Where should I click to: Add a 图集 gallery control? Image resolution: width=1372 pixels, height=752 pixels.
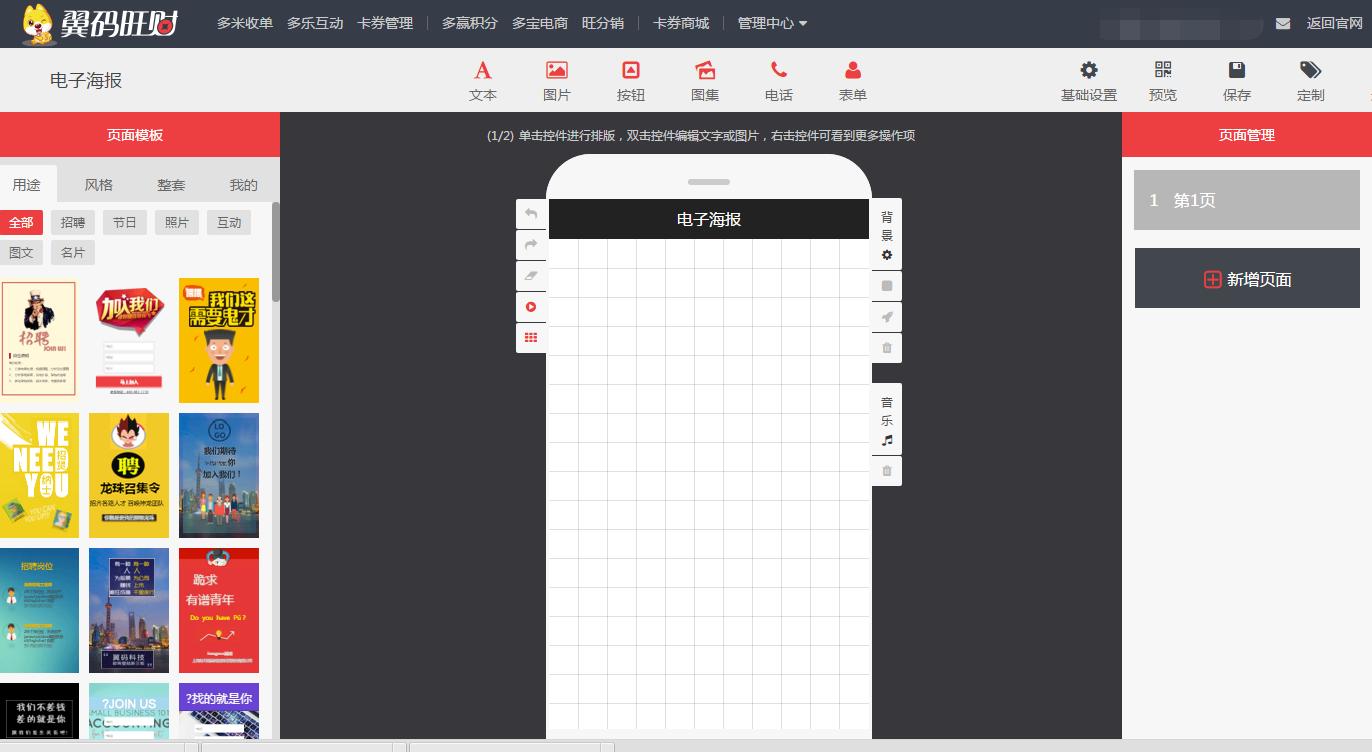click(x=705, y=81)
